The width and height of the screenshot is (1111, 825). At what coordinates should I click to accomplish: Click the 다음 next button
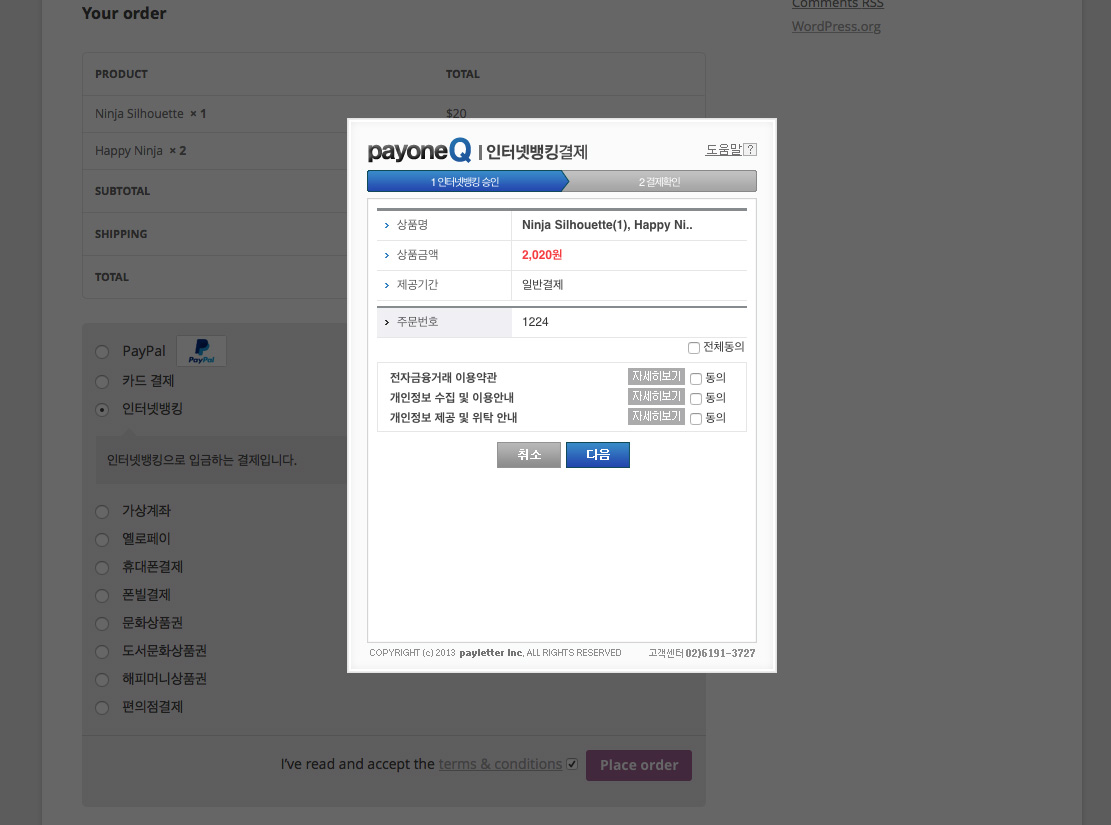(x=598, y=454)
